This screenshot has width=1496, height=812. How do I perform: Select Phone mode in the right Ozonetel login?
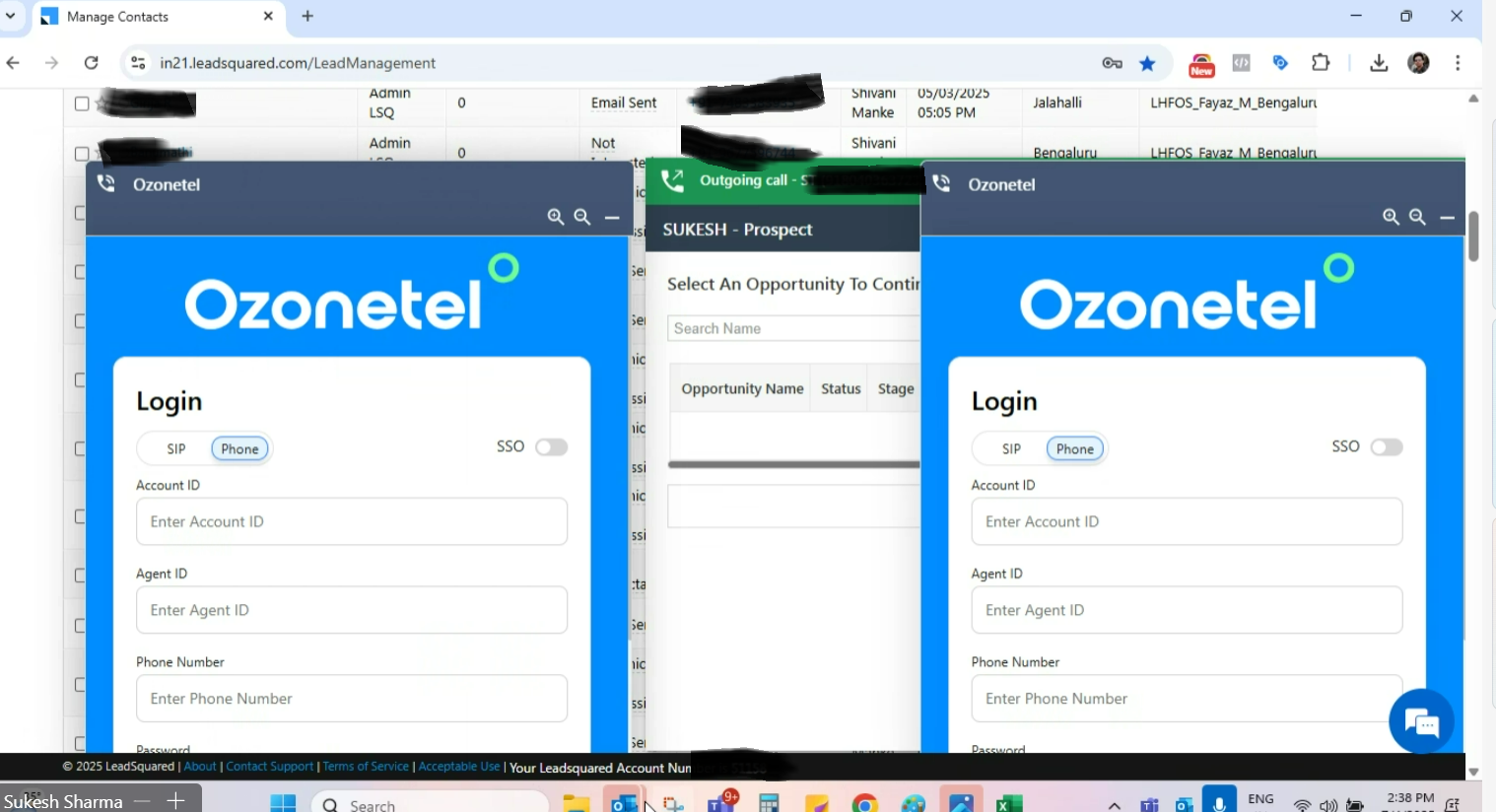click(1075, 448)
